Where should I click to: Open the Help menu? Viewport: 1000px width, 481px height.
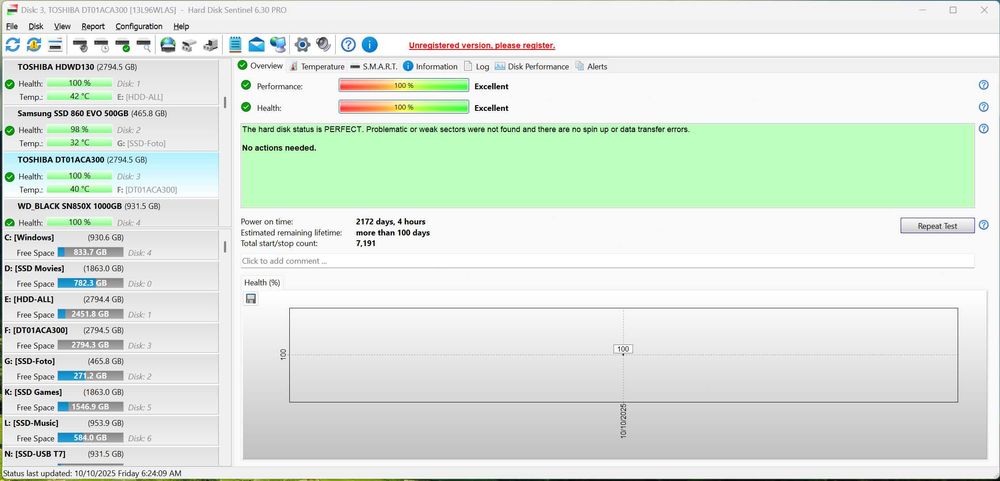pos(181,26)
